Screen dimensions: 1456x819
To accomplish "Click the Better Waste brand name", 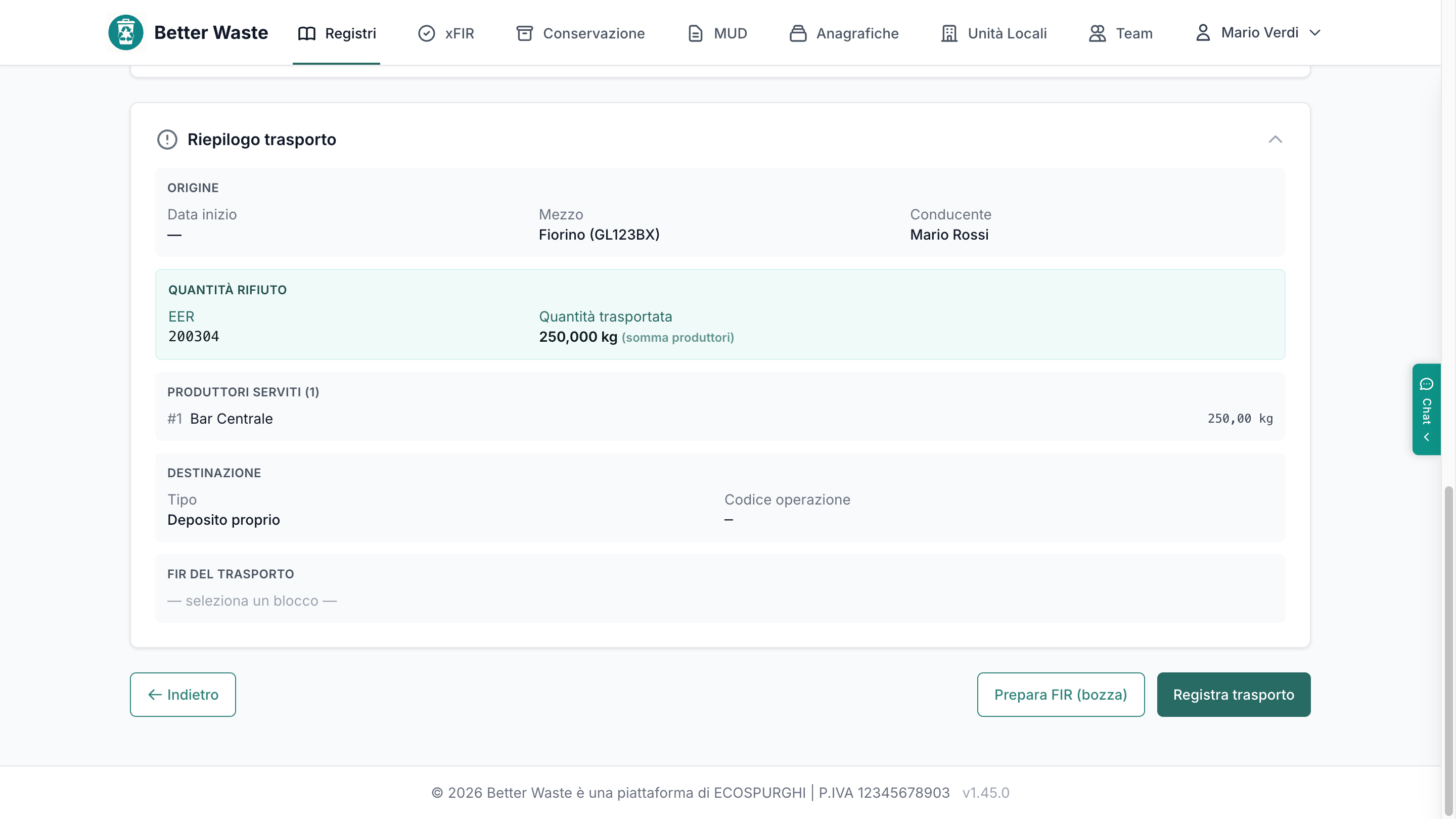I will tap(211, 33).
